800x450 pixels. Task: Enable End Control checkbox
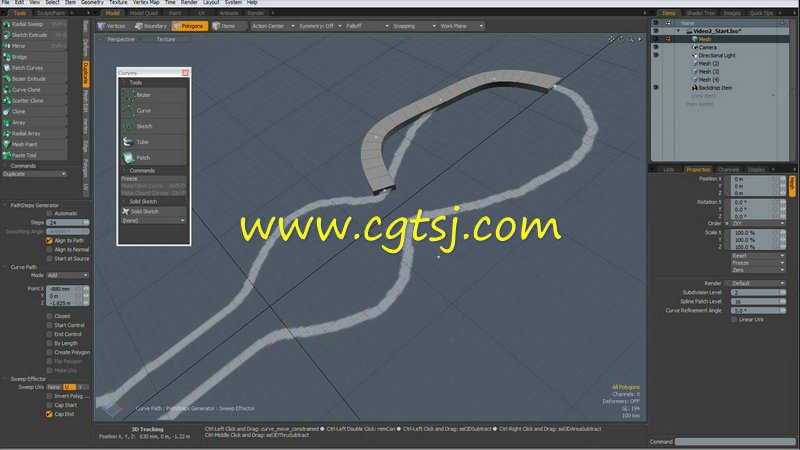point(49,334)
